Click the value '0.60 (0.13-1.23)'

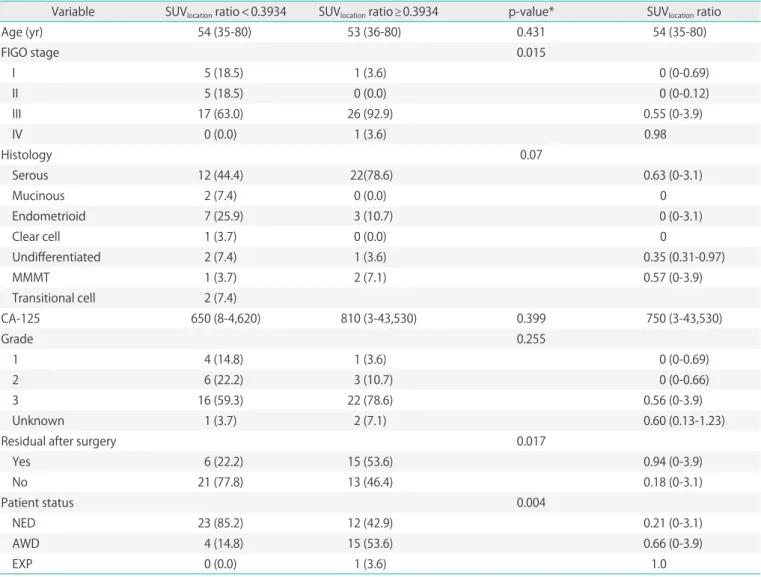pyautogui.click(x=684, y=421)
